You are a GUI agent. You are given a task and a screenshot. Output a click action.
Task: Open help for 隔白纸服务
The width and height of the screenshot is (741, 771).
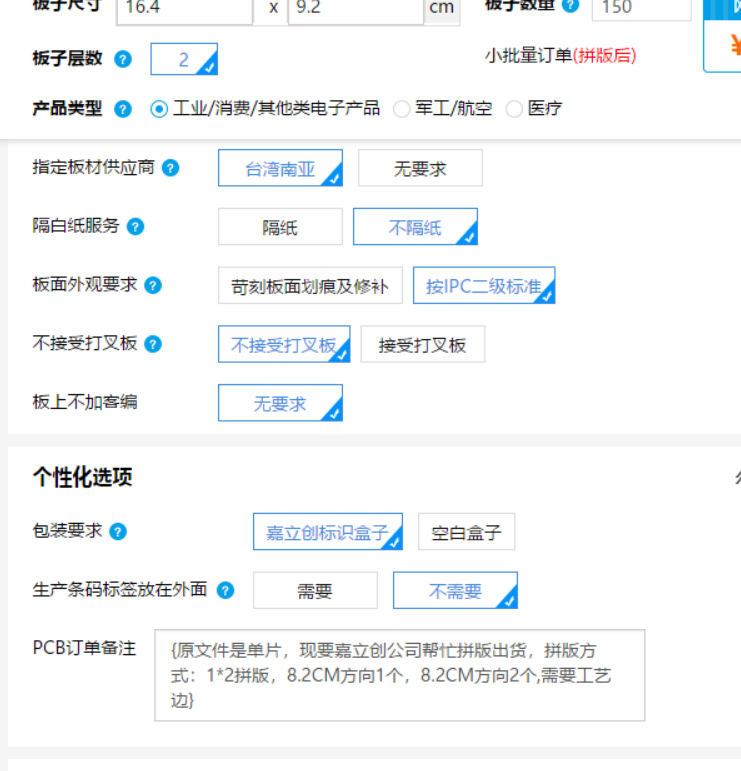pos(135,227)
